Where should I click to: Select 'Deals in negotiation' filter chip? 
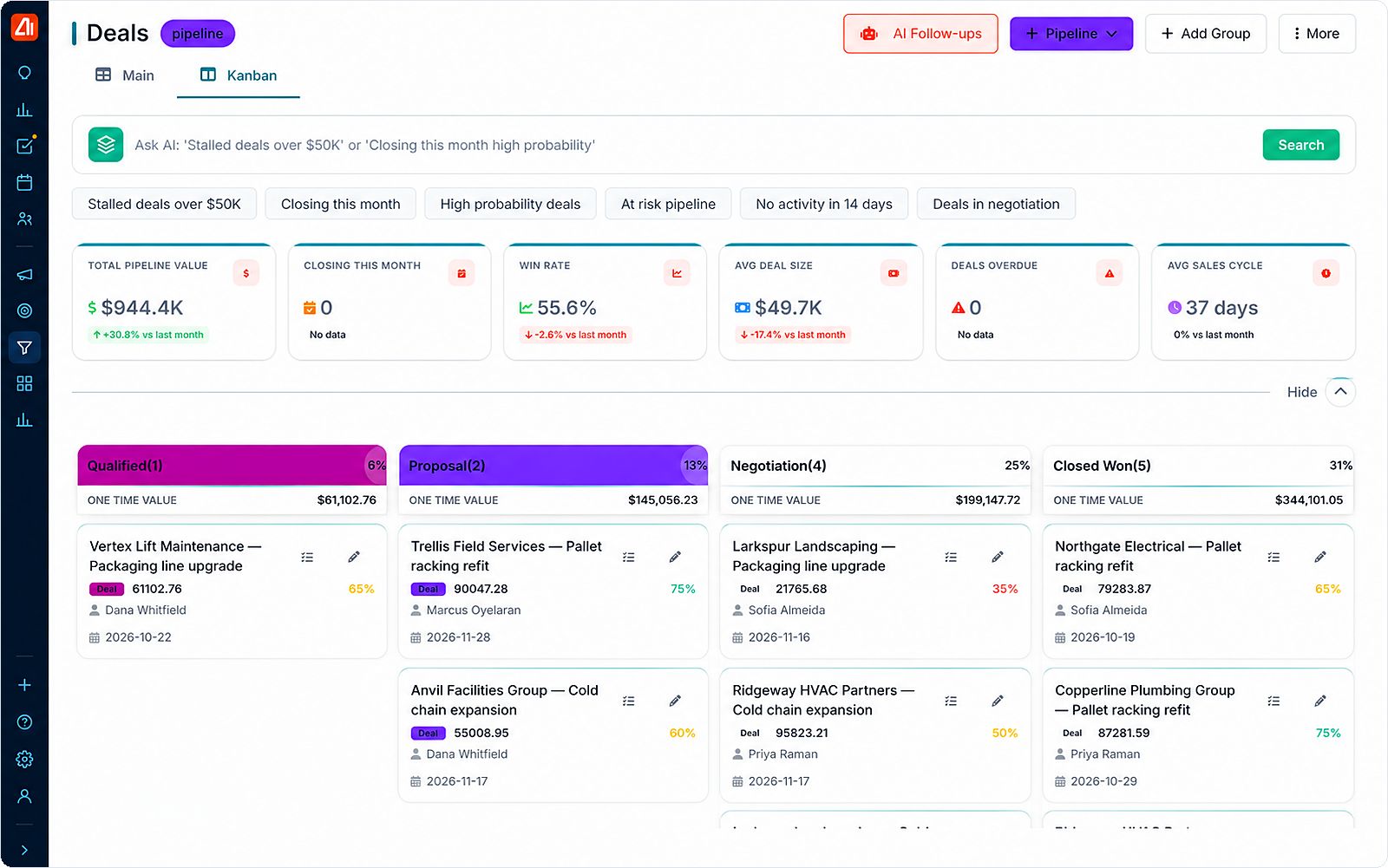click(x=996, y=204)
